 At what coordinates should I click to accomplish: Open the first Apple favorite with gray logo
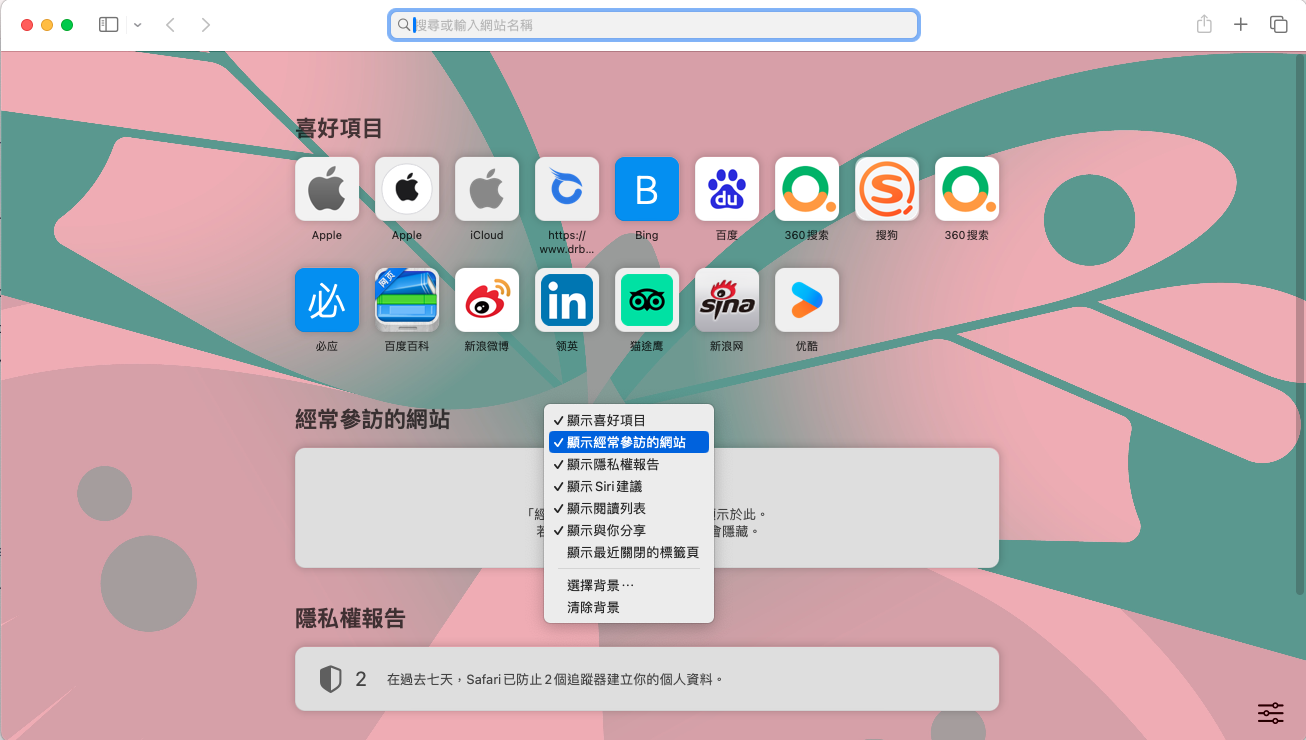pyautogui.click(x=327, y=189)
